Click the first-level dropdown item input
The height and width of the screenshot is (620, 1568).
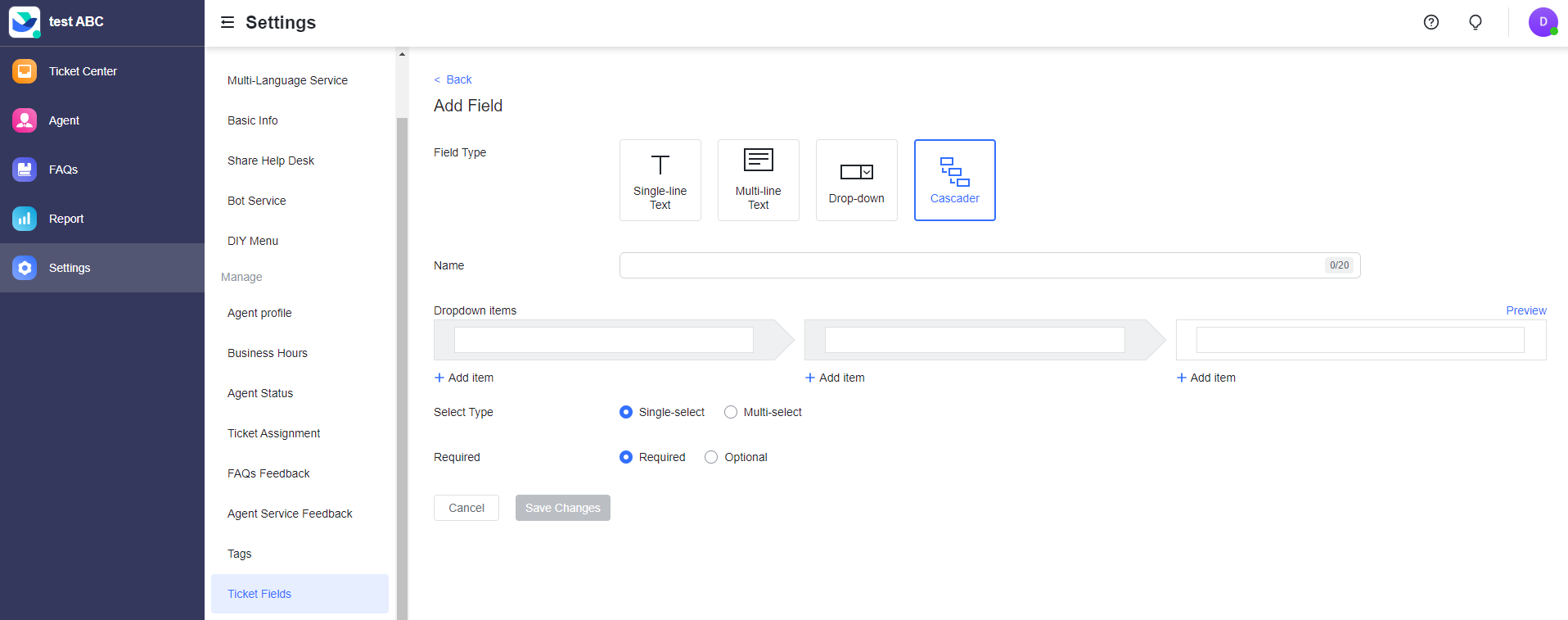pyautogui.click(x=604, y=340)
